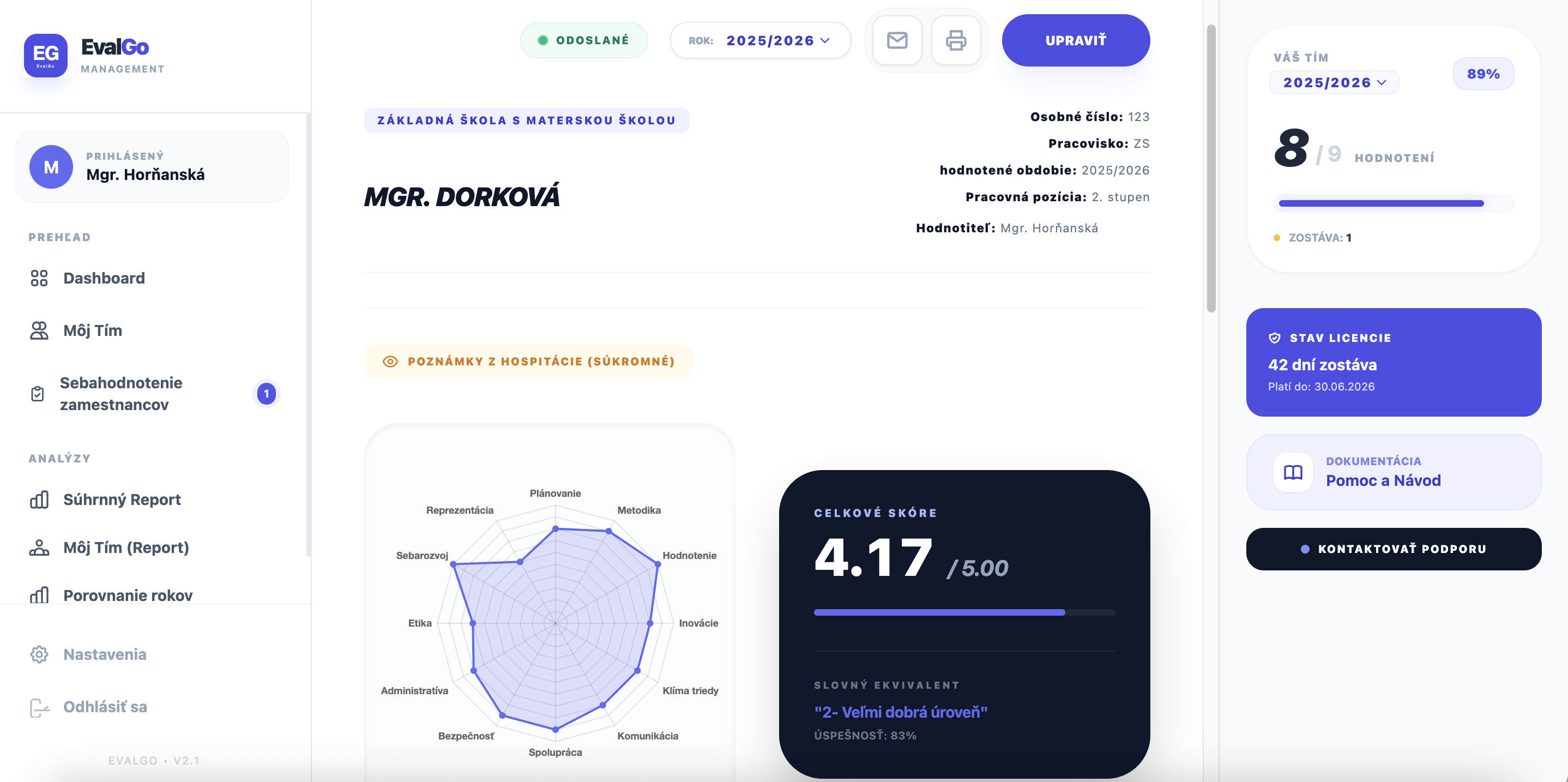Image resolution: width=1568 pixels, height=782 pixels.
Task: Open Váš tím 2025/2026 year dropdown
Action: (x=1334, y=83)
